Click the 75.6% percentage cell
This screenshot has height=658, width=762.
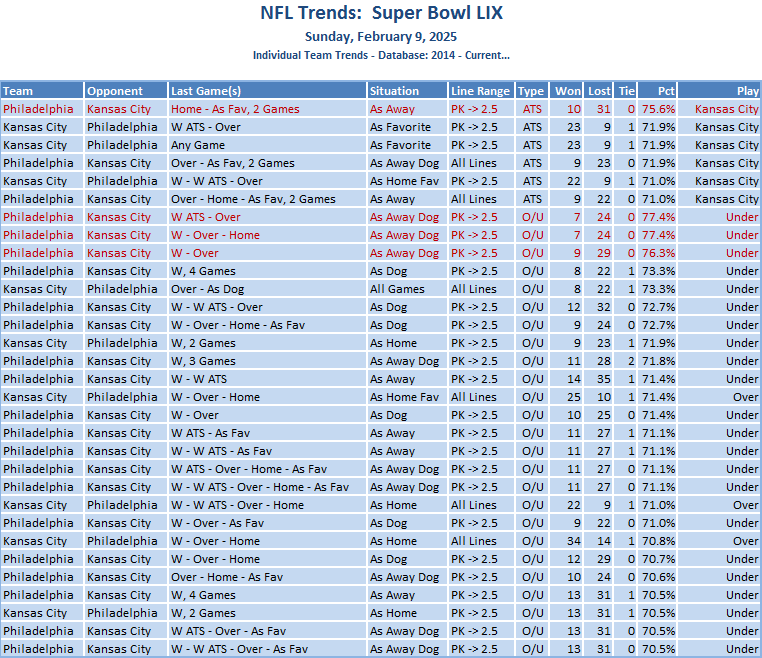coord(658,109)
